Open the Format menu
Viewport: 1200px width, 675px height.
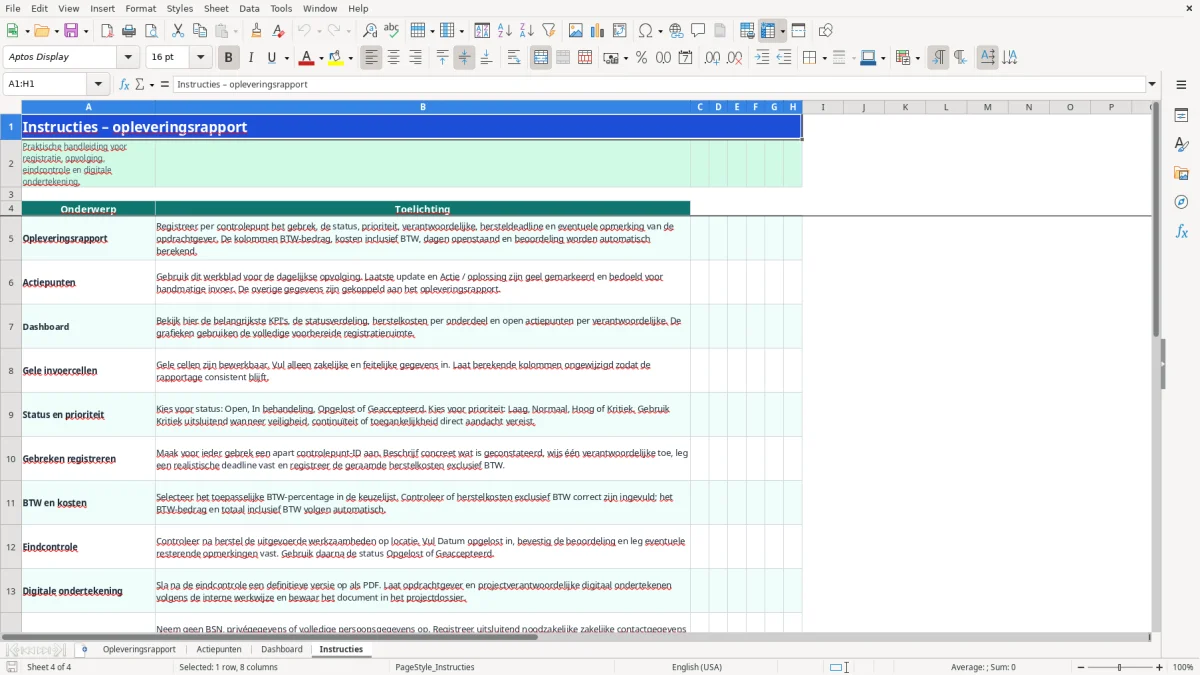tap(141, 8)
